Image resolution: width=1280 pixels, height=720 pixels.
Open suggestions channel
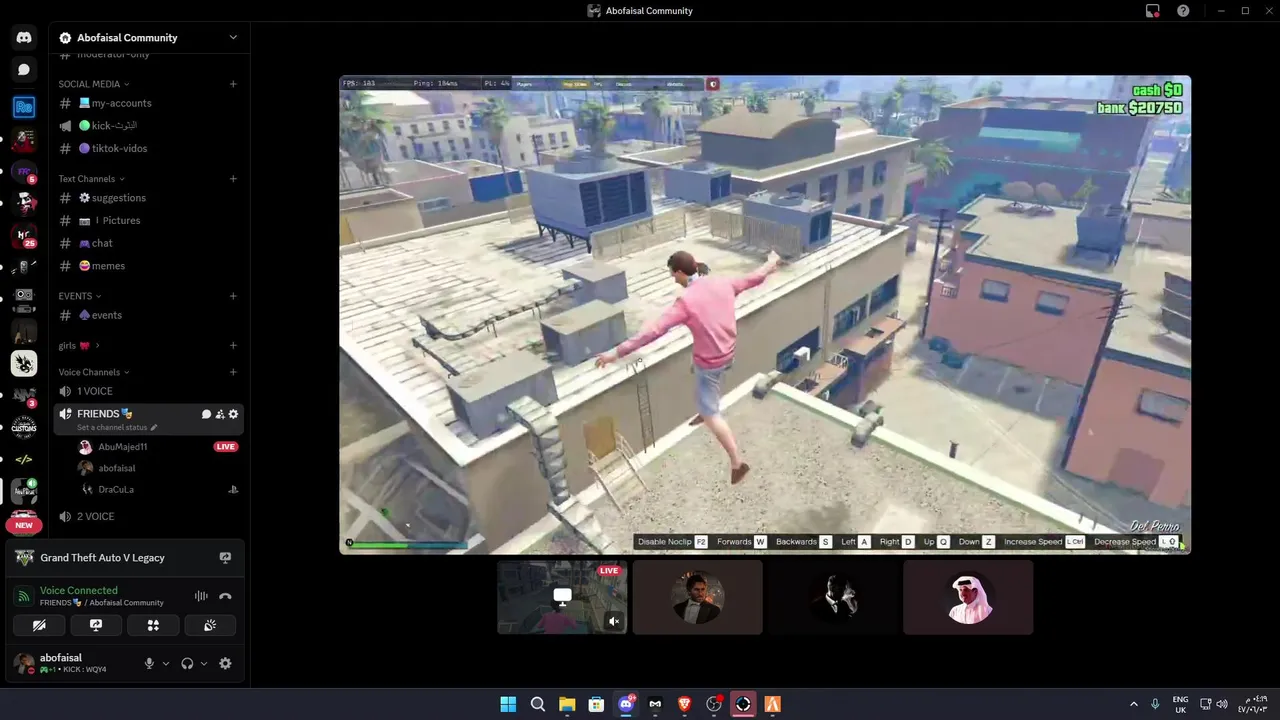(148, 198)
